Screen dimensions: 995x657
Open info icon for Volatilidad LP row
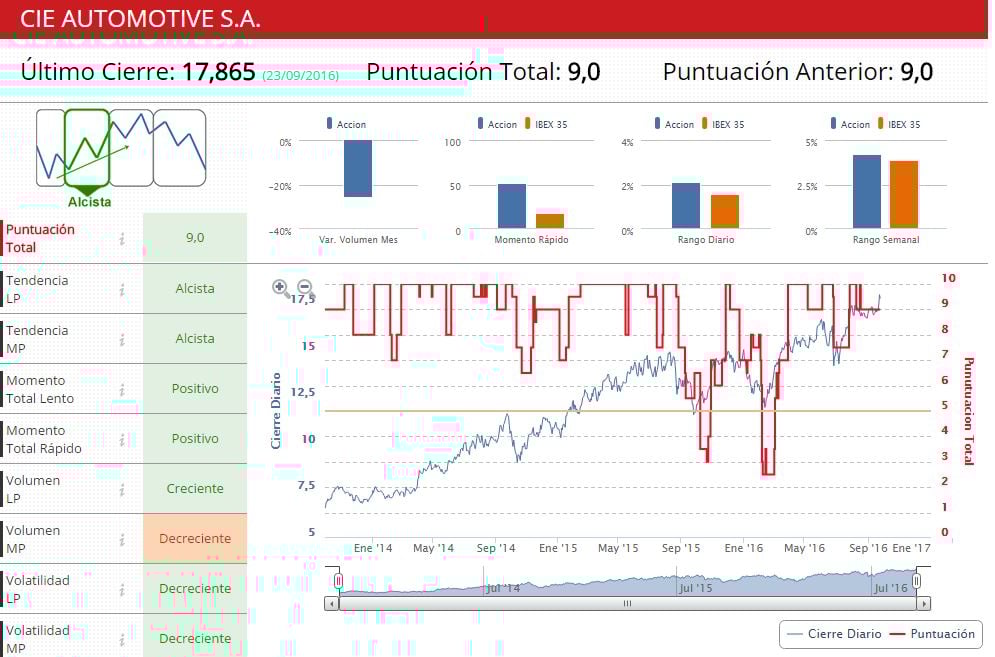[x=122, y=590]
